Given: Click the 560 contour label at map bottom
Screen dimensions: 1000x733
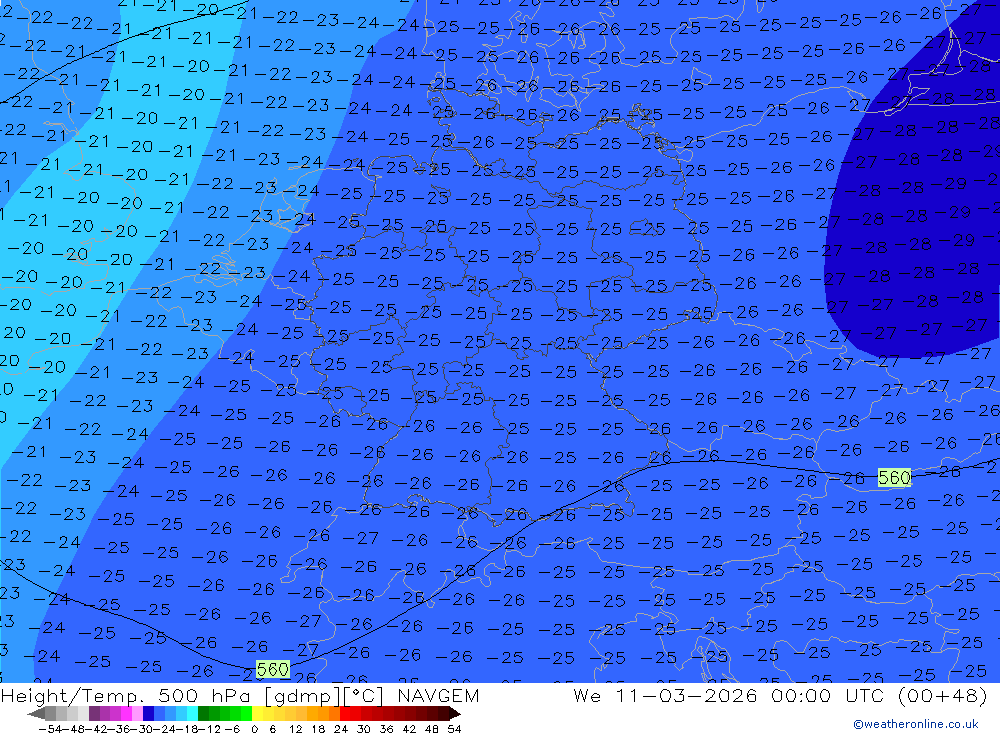Looking at the screenshot, I should point(272,669).
